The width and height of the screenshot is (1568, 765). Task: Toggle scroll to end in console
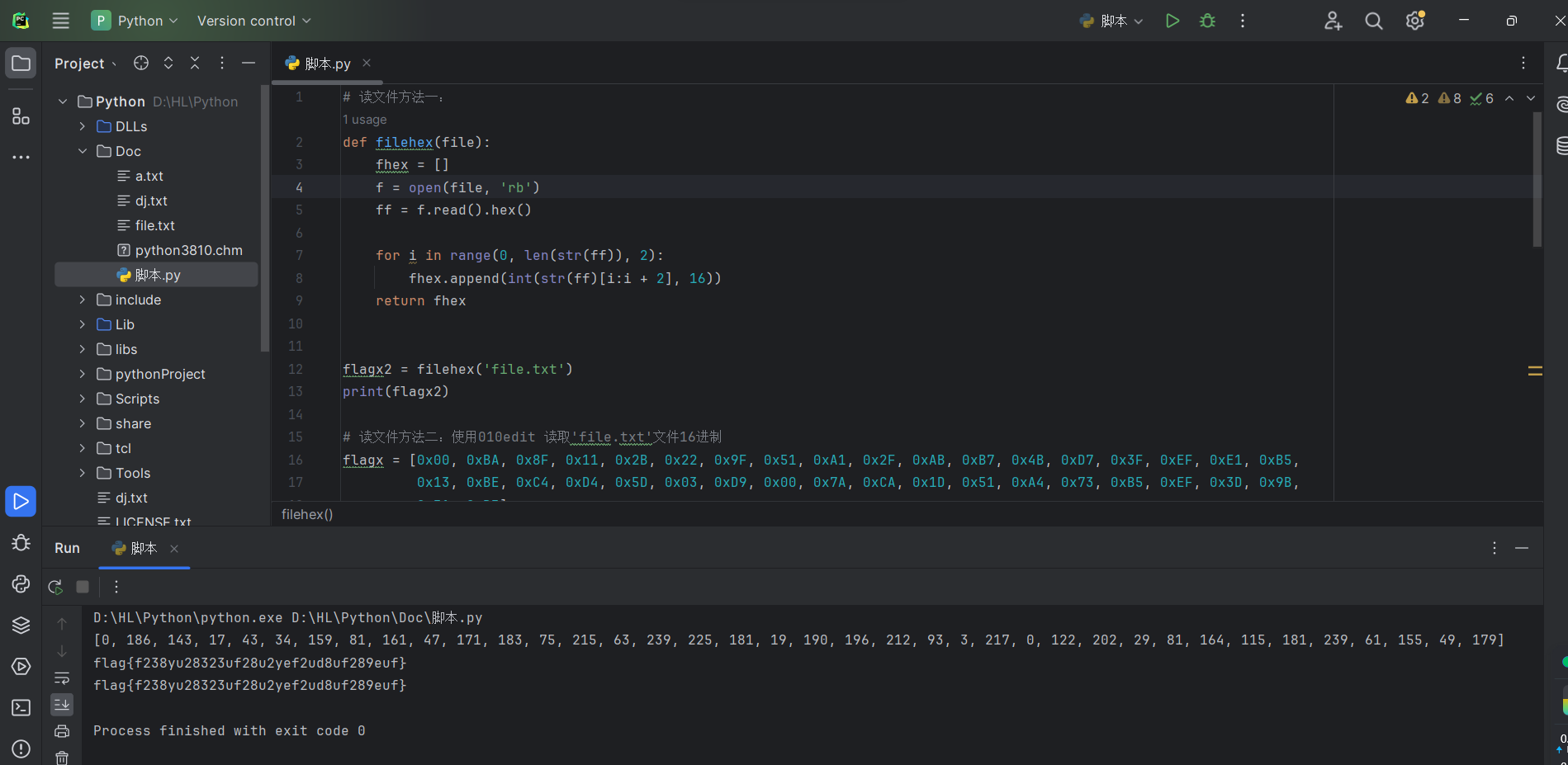point(62,704)
